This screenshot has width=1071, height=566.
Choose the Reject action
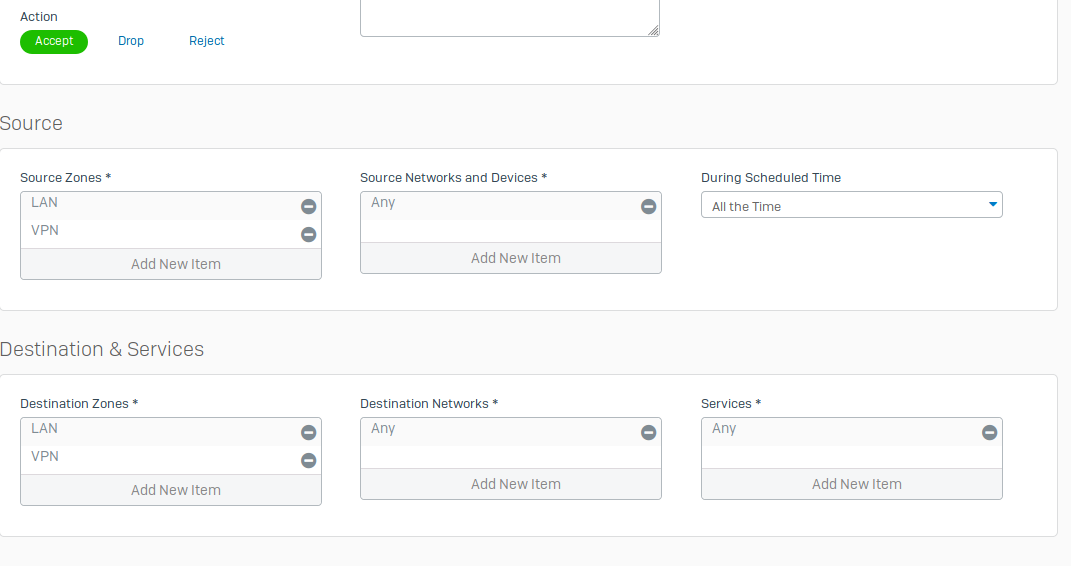[206, 41]
